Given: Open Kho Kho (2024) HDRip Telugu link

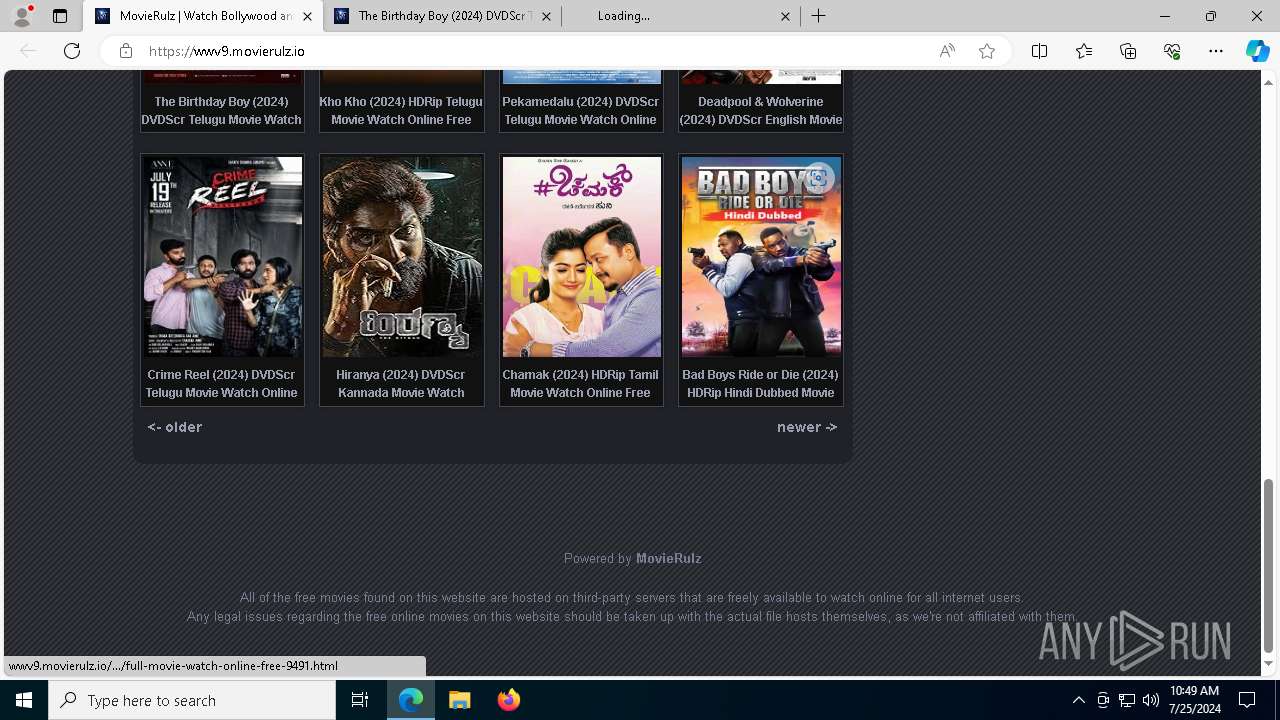Looking at the screenshot, I should pos(401,110).
